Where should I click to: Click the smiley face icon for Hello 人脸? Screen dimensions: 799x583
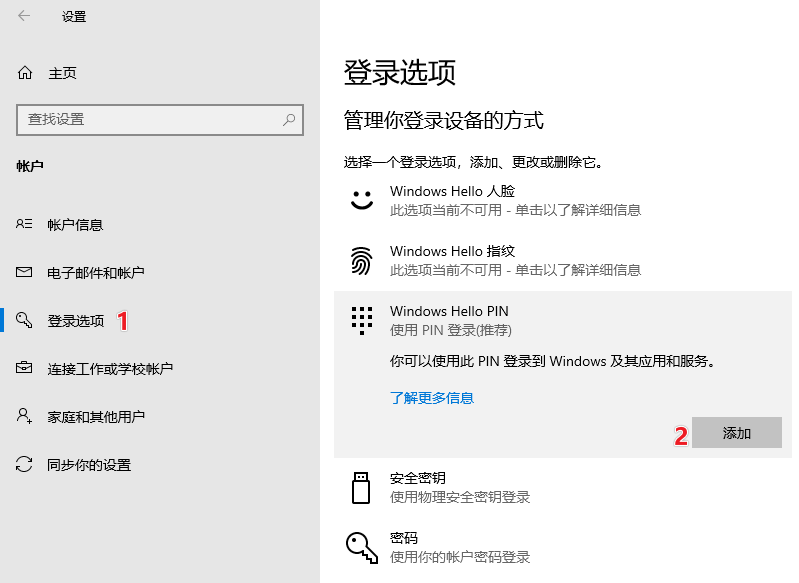point(362,200)
